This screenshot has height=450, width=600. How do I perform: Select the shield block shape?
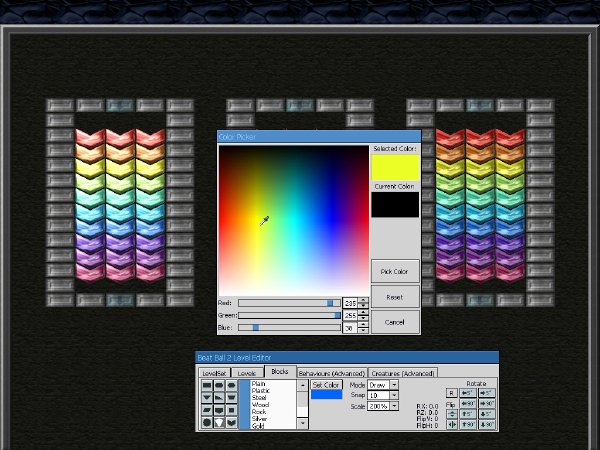point(219,410)
